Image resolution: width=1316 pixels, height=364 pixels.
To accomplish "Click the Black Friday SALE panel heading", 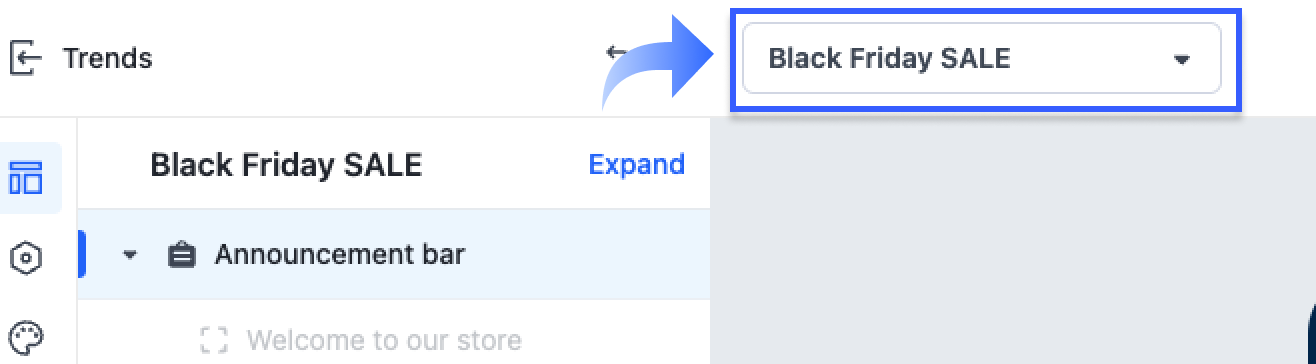I will point(286,164).
